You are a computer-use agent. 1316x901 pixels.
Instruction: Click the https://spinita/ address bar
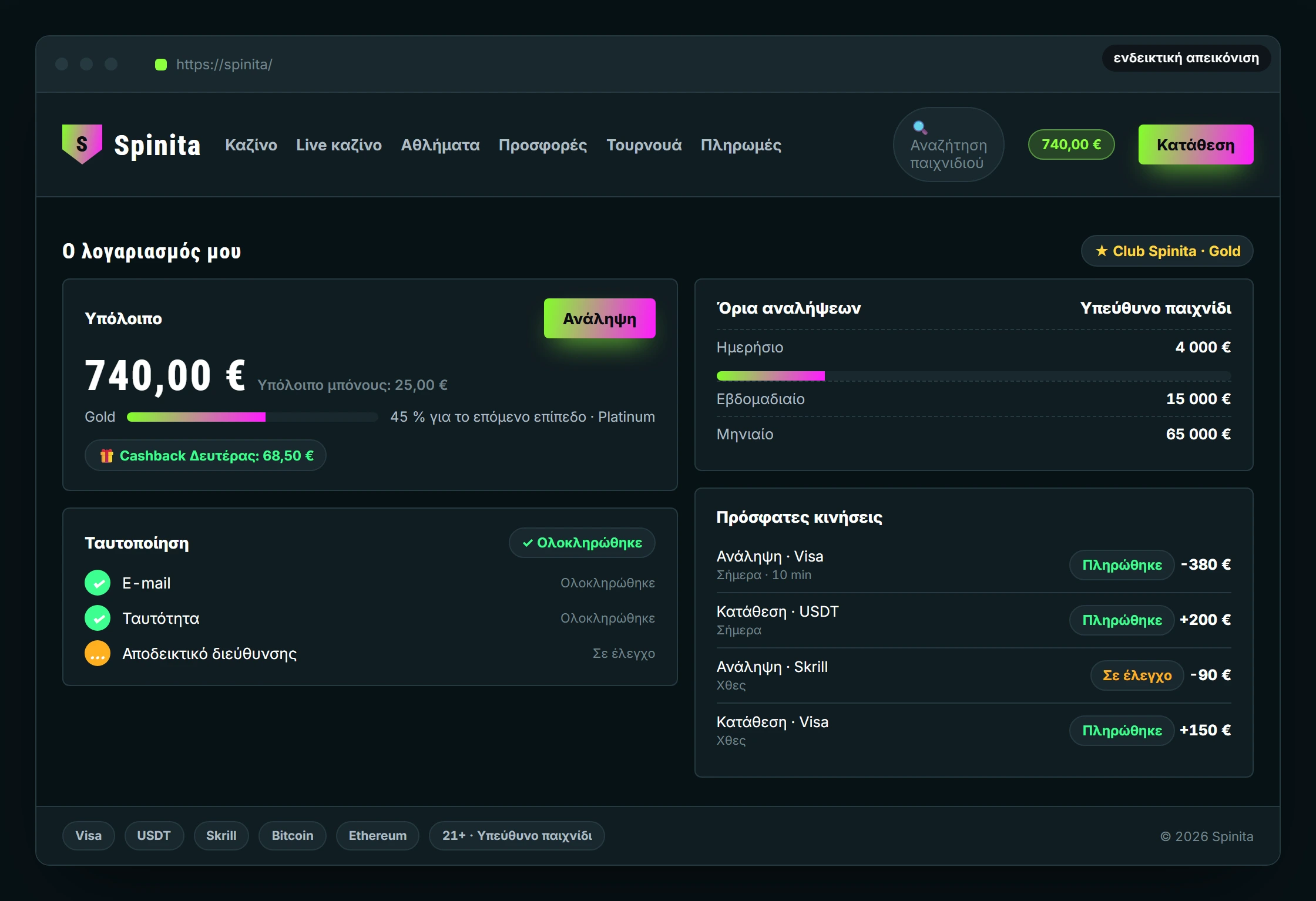[224, 65]
